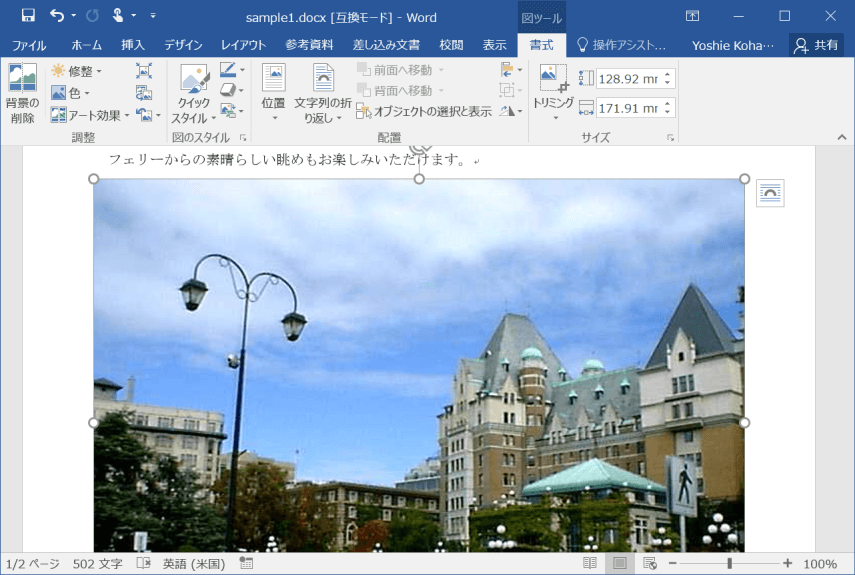Click the Remove Background (背景の削除) button
The width and height of the screenshot is (855, 575).
[x=22, y=93]
